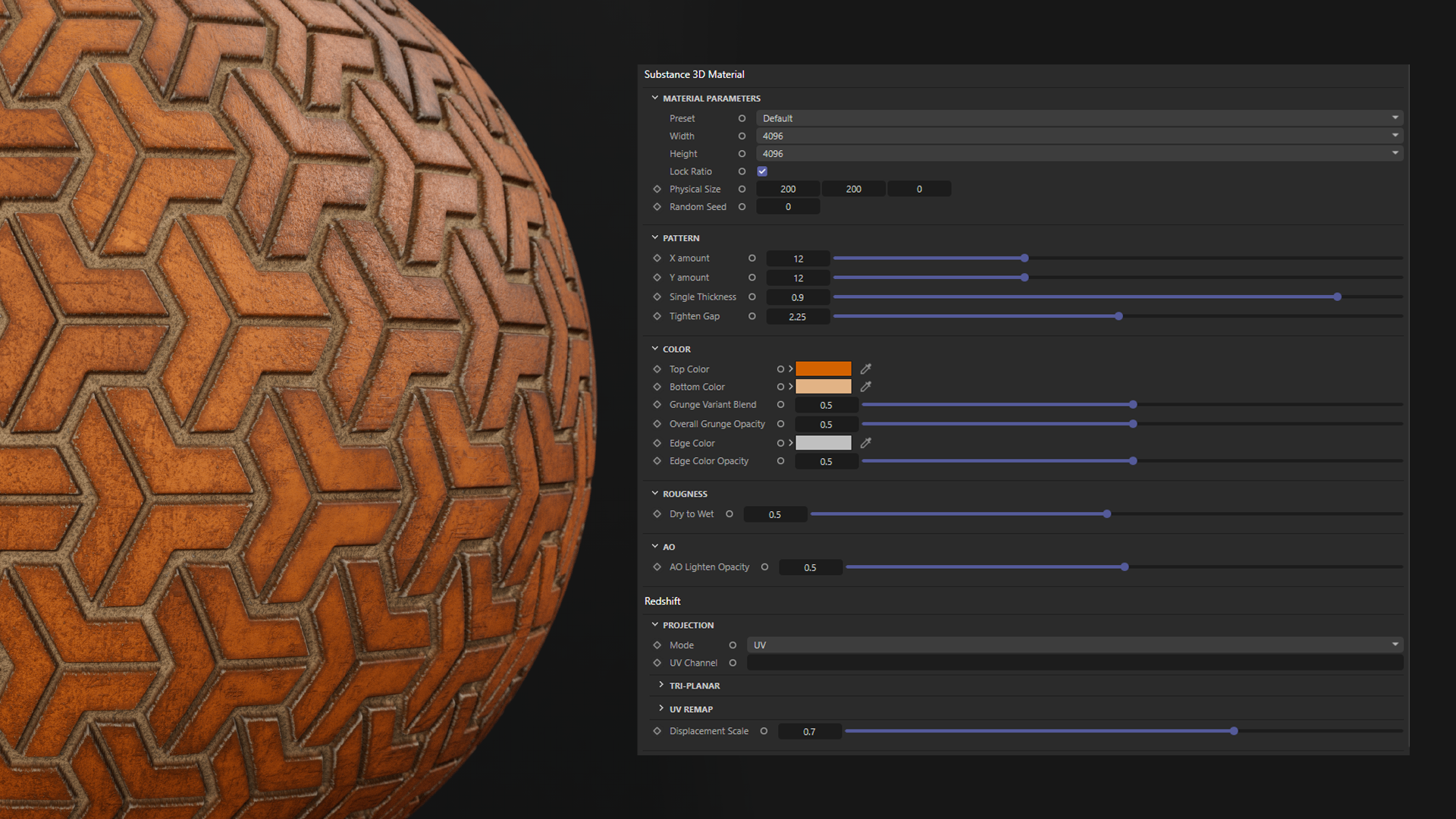Click the circle port next to Width

click(742, 136)
